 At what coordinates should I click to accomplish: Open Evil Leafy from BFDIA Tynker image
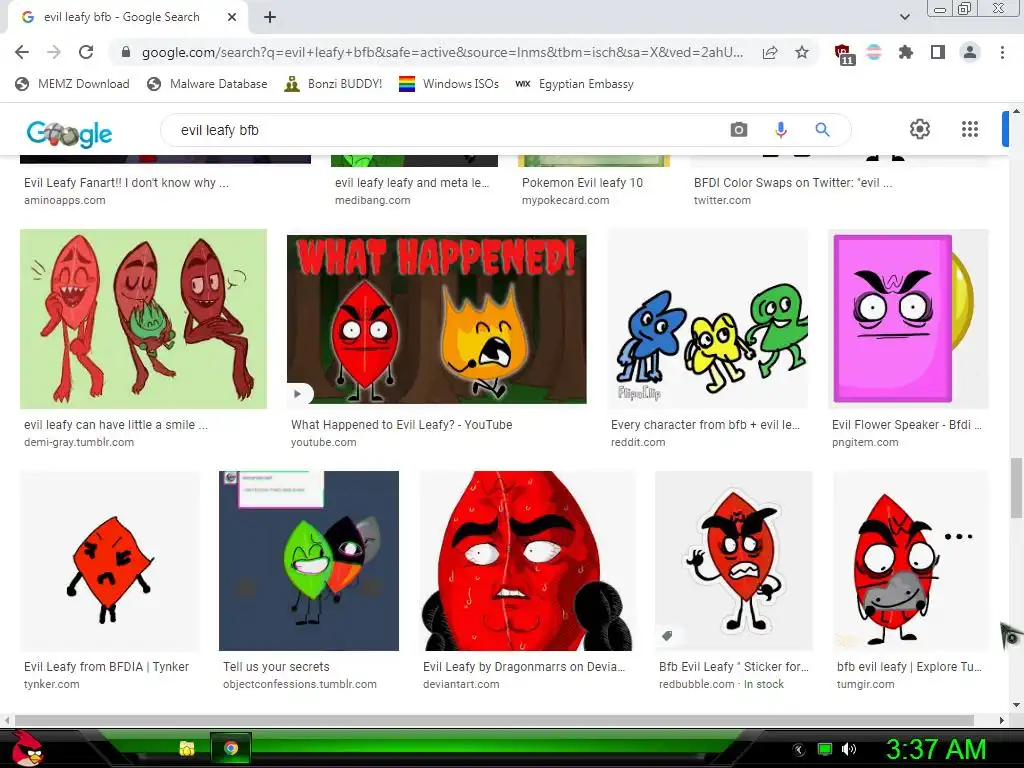pos(110,561)
